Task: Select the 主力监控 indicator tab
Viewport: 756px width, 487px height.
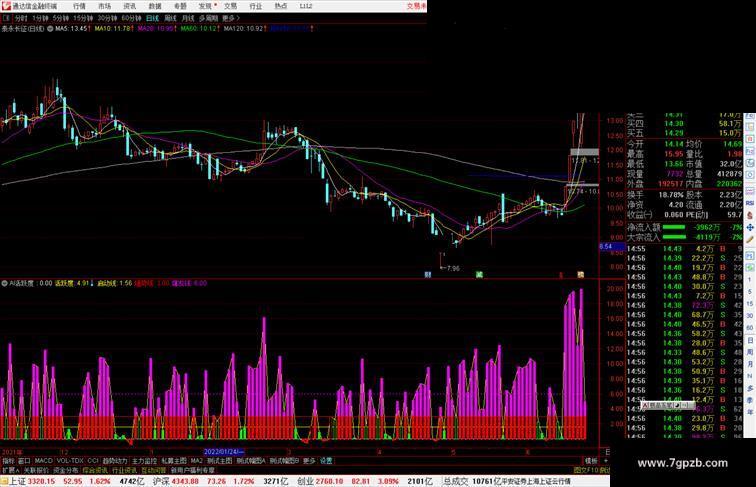Action: (x=145, y=461)
